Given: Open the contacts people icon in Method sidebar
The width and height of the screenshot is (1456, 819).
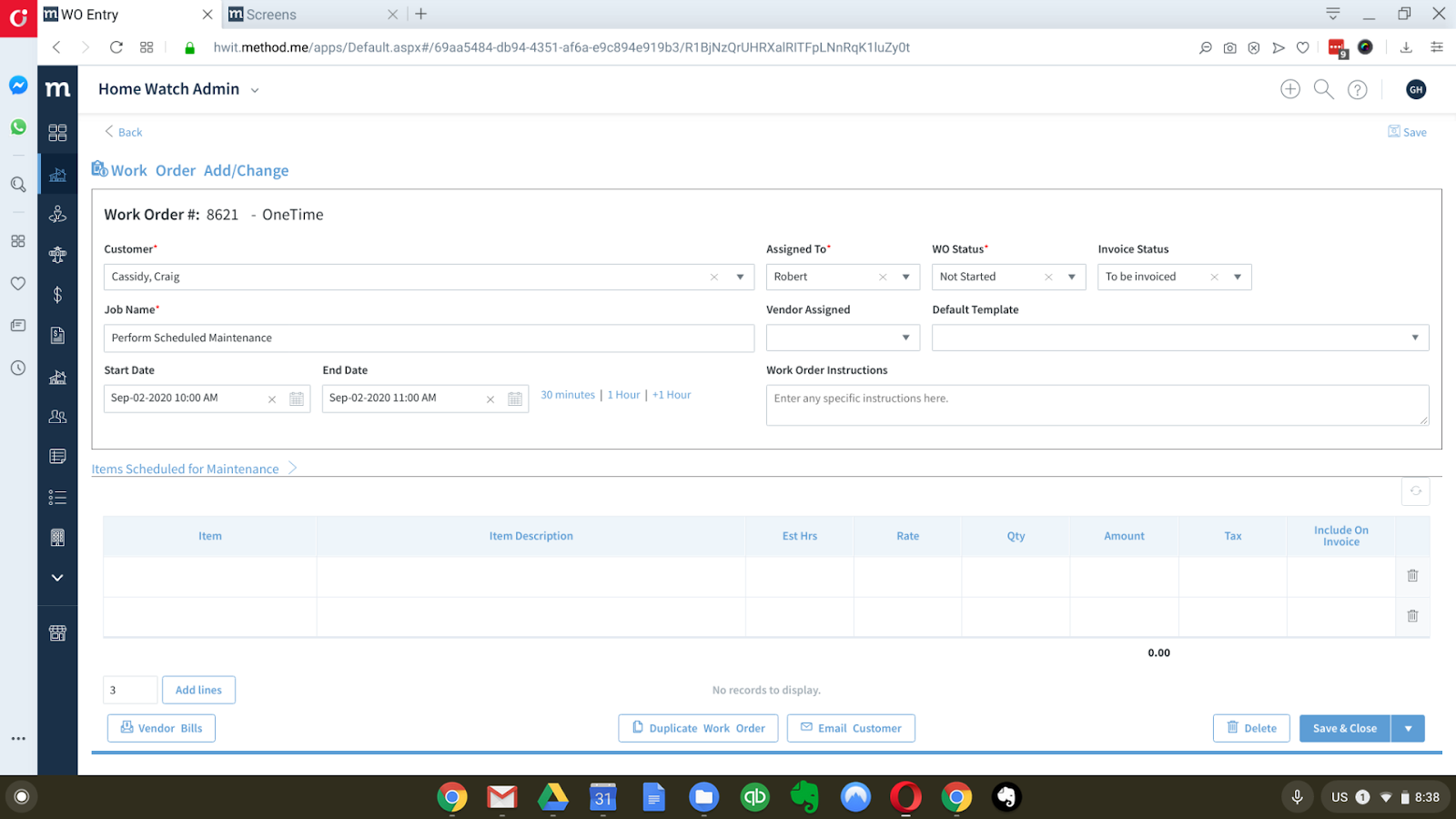Looking at the screenshot, I should click(57, 417).
